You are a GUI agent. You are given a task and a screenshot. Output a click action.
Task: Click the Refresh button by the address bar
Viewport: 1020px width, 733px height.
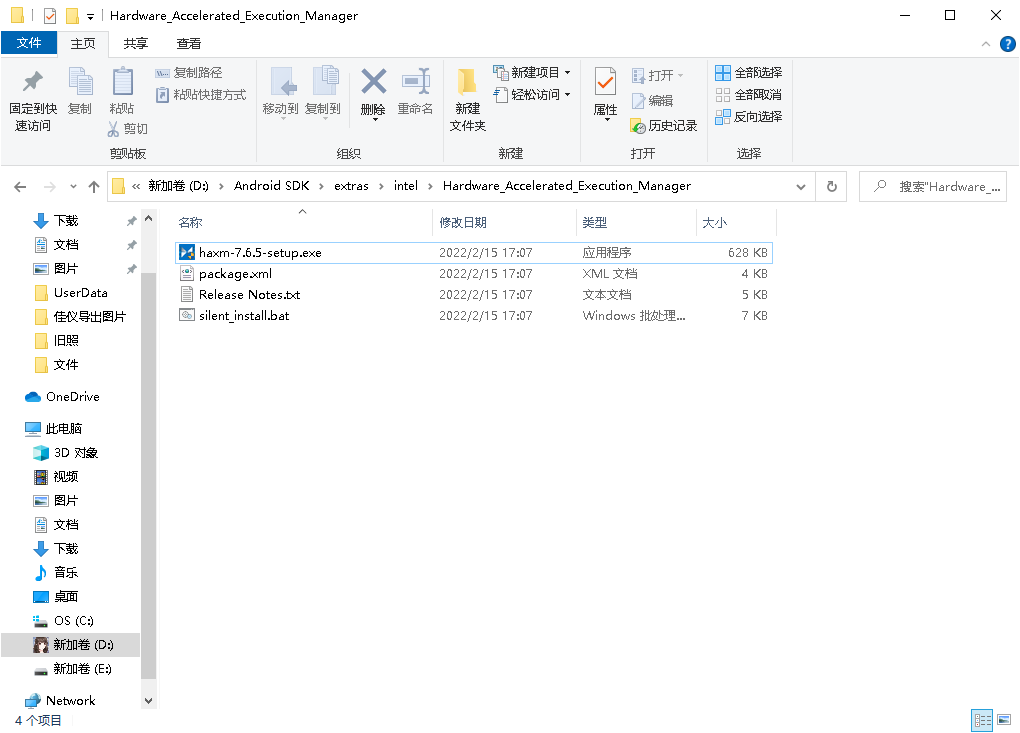[831, 187]
